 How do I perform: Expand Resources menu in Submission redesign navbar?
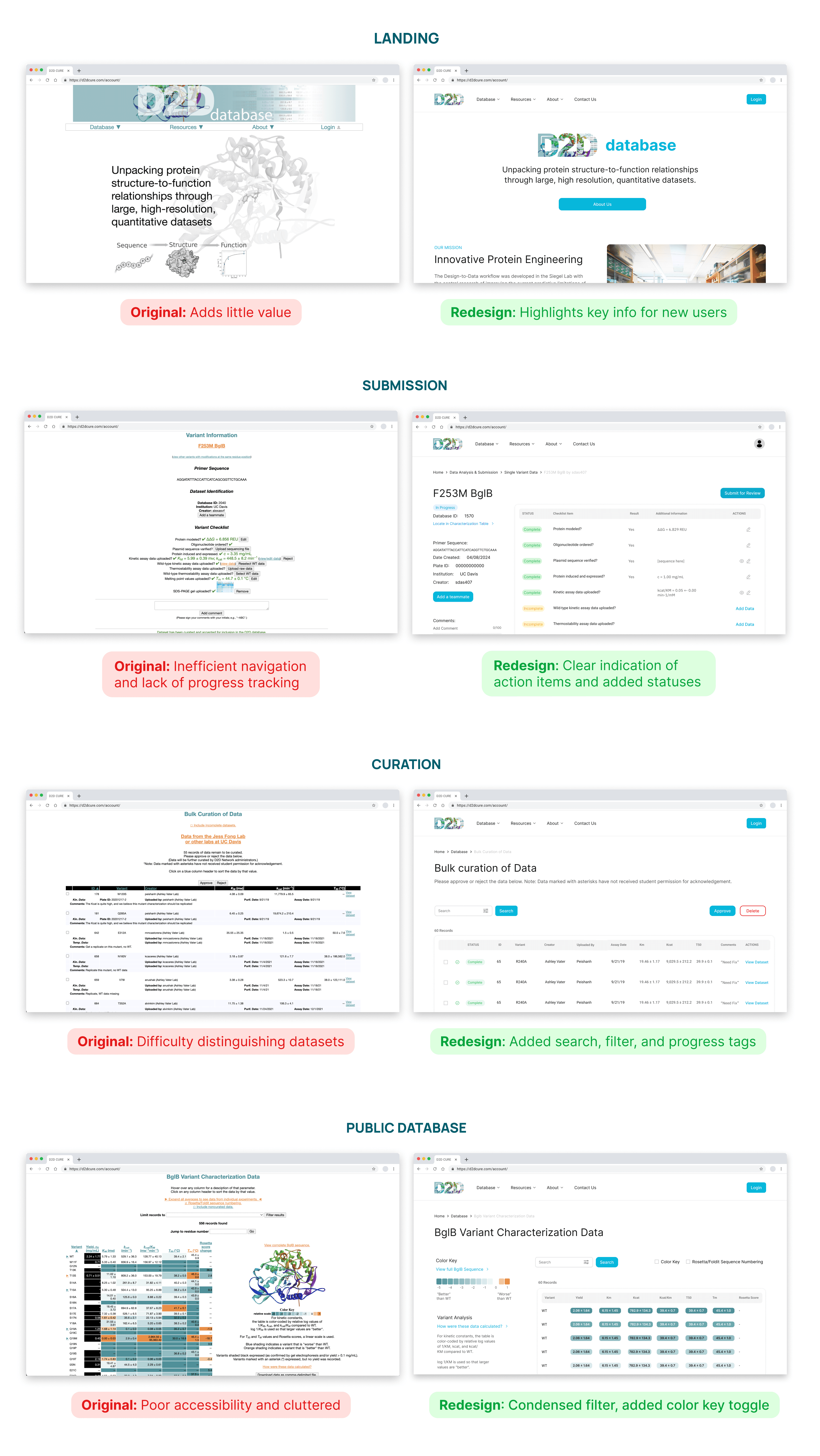522,444
